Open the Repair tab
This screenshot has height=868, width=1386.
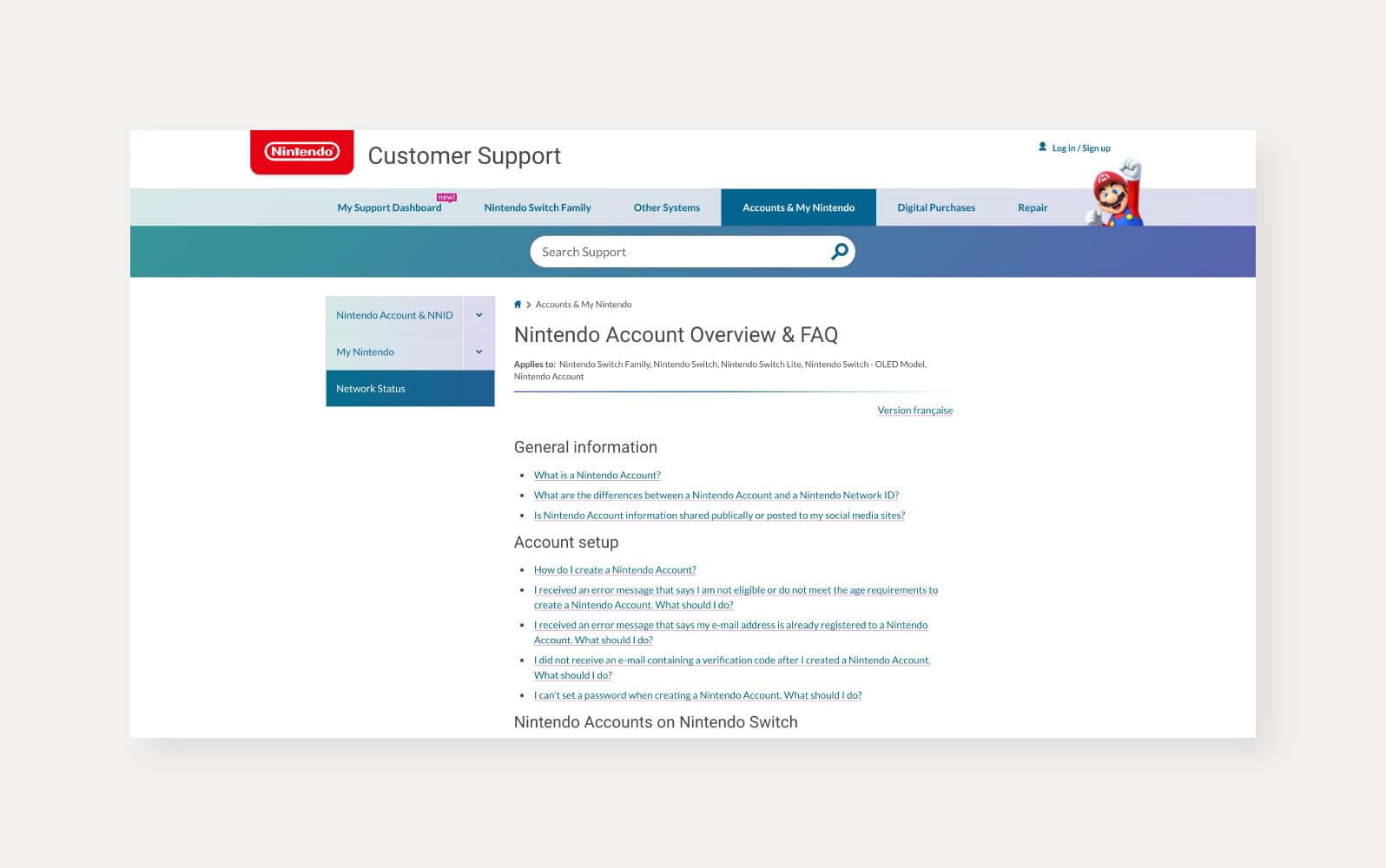tap(1033, 207)
